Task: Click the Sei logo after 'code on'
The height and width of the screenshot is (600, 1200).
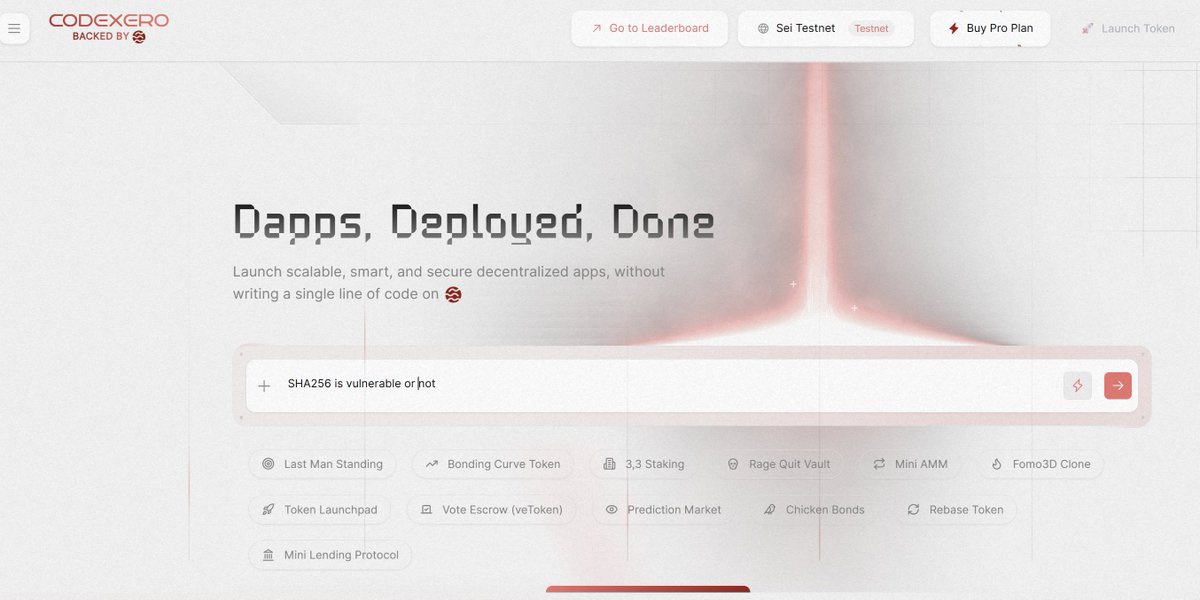Action: click(x=453, y=294)
